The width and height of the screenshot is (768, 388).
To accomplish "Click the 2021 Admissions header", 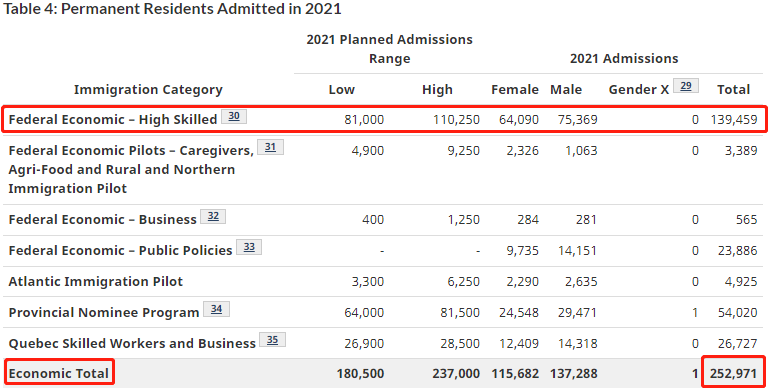I will (624, 59).
